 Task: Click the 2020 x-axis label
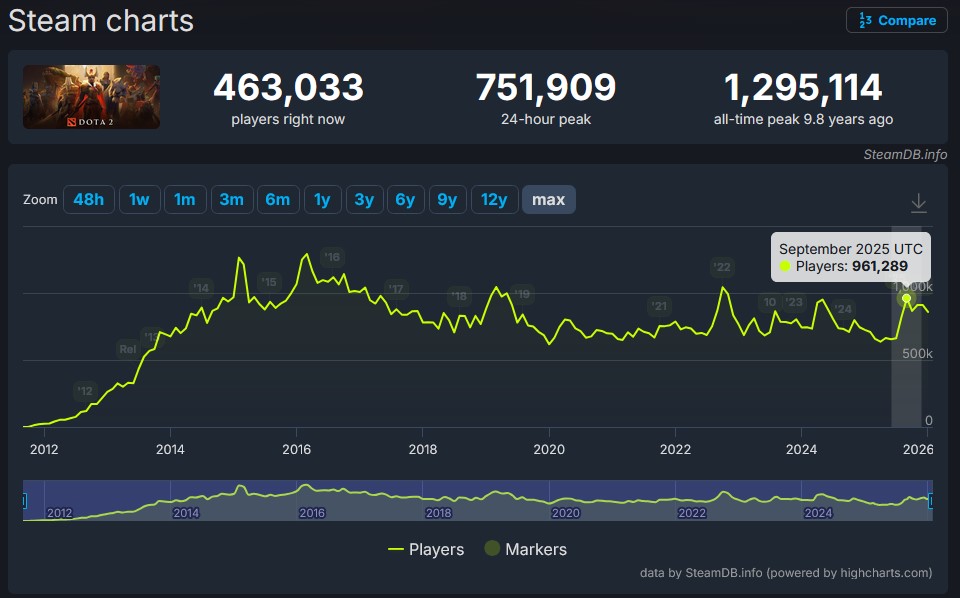point(549,449)
